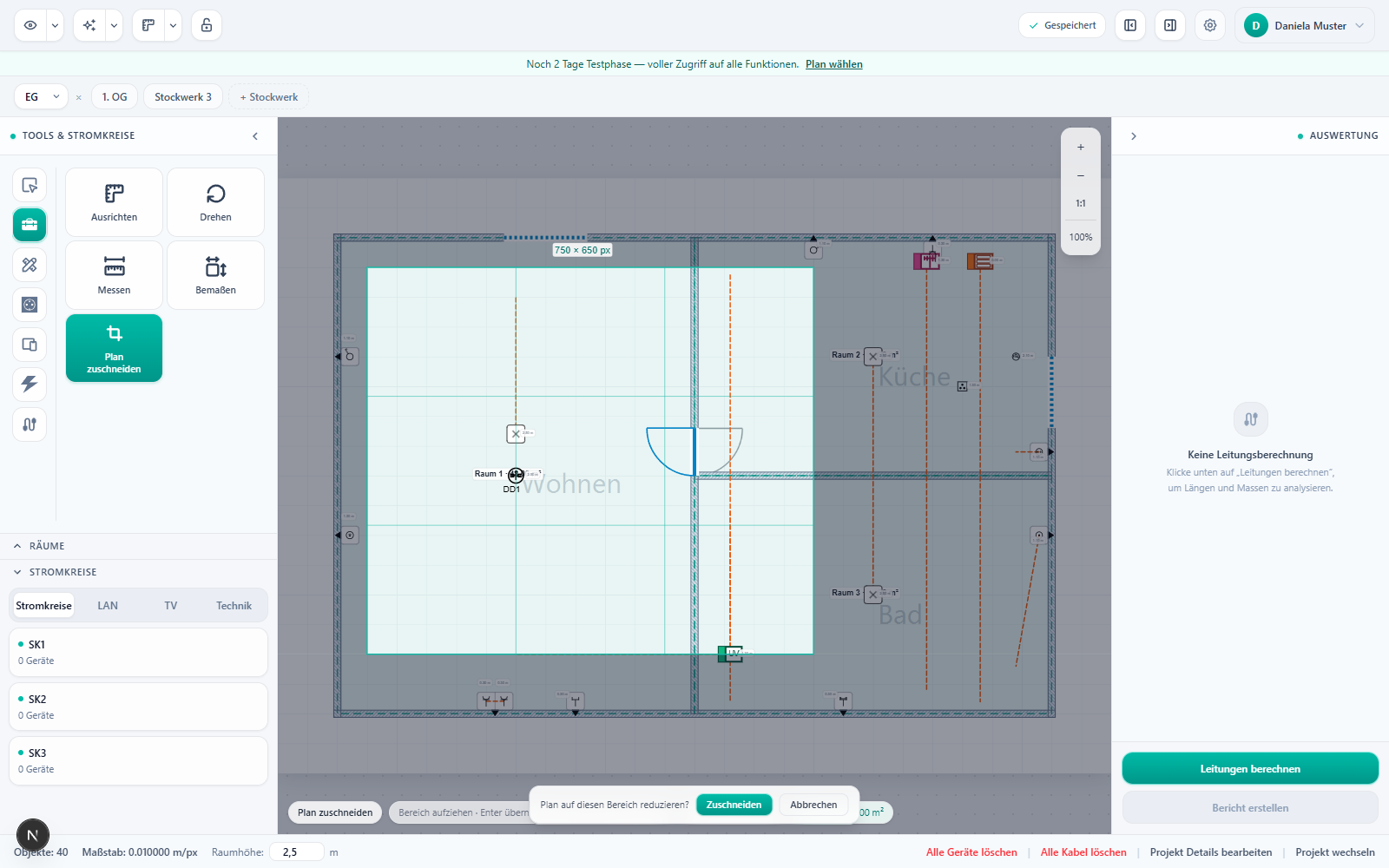1389x868 pixels.
Task: Open Daniela Muster account menu
Action: coord(1305,25)
